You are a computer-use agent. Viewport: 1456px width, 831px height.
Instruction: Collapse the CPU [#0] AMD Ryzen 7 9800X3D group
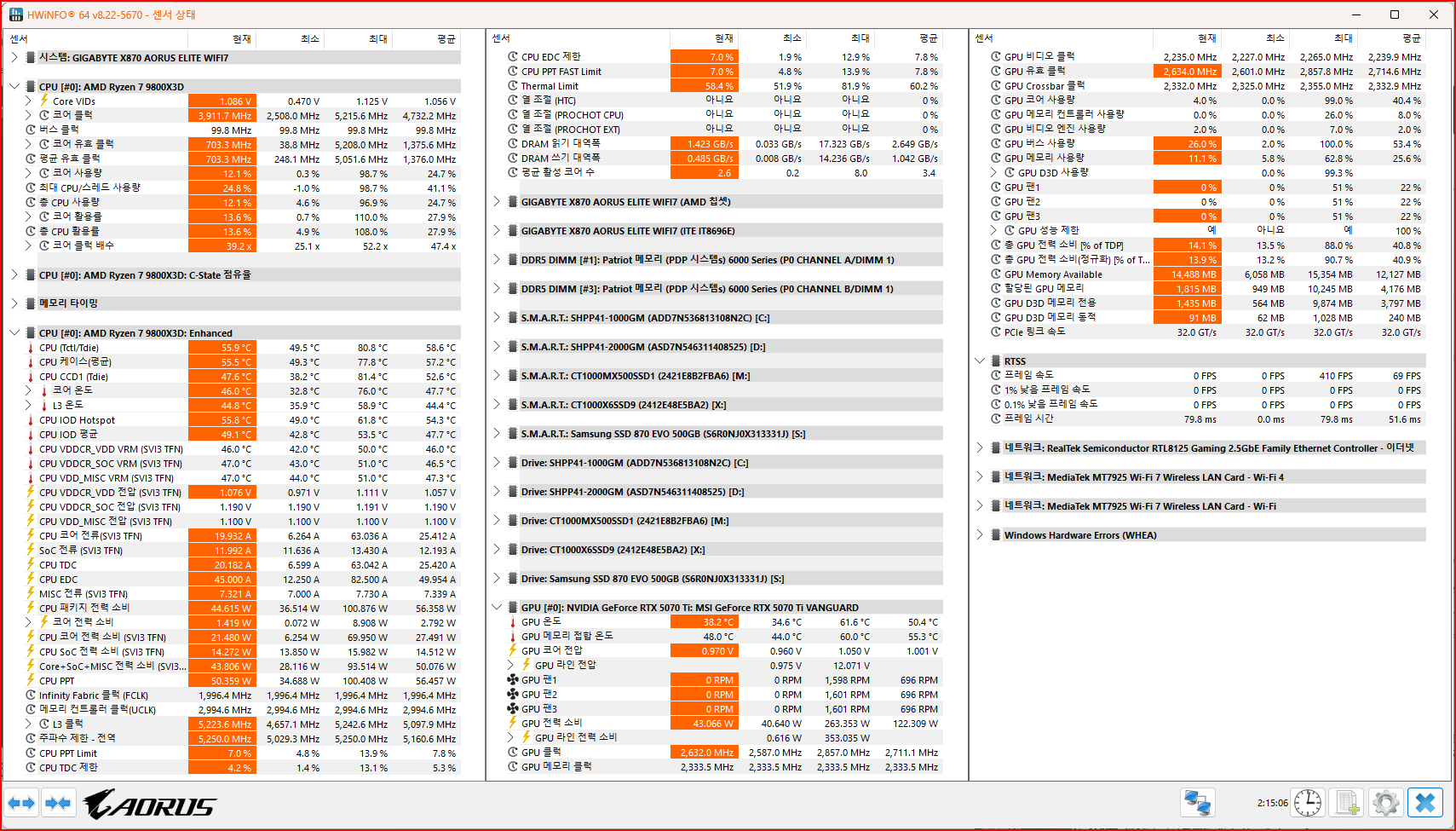(14, 87)
